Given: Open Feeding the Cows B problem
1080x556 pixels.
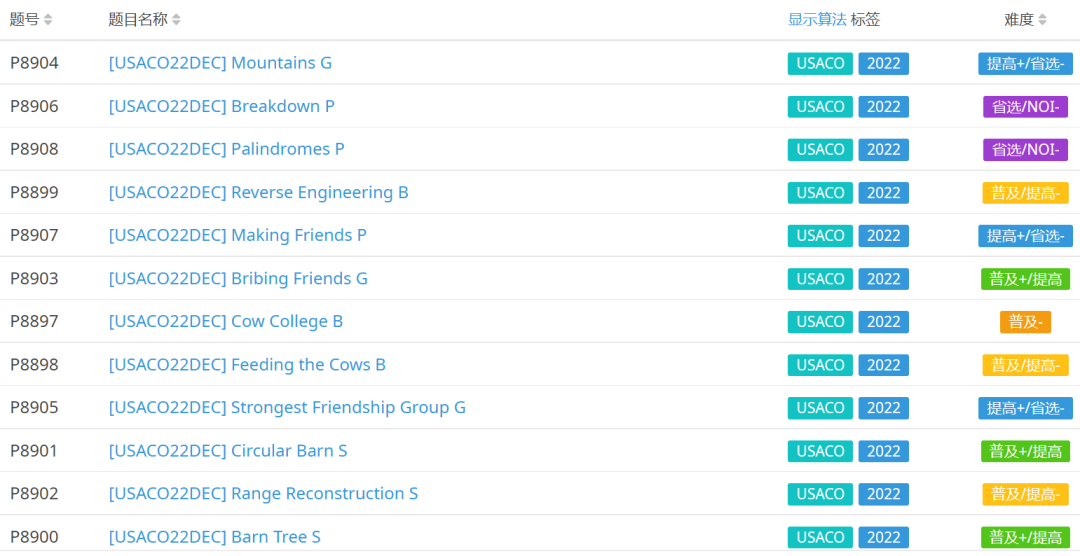Looking at the screenshot, I should (x=247, y=364).
